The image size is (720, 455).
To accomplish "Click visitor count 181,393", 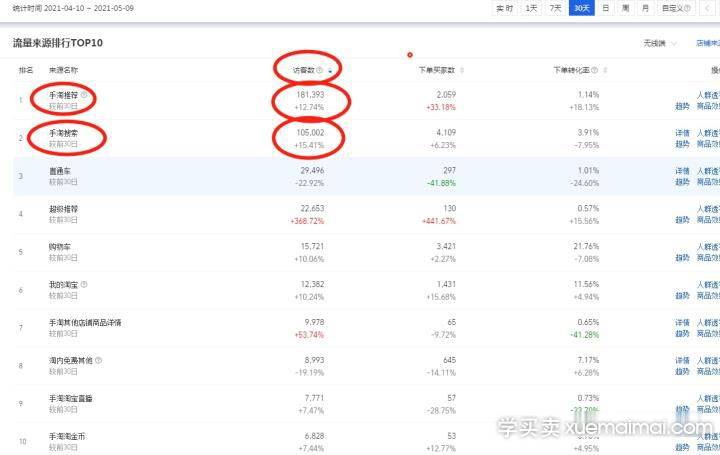I will (310, 95).
